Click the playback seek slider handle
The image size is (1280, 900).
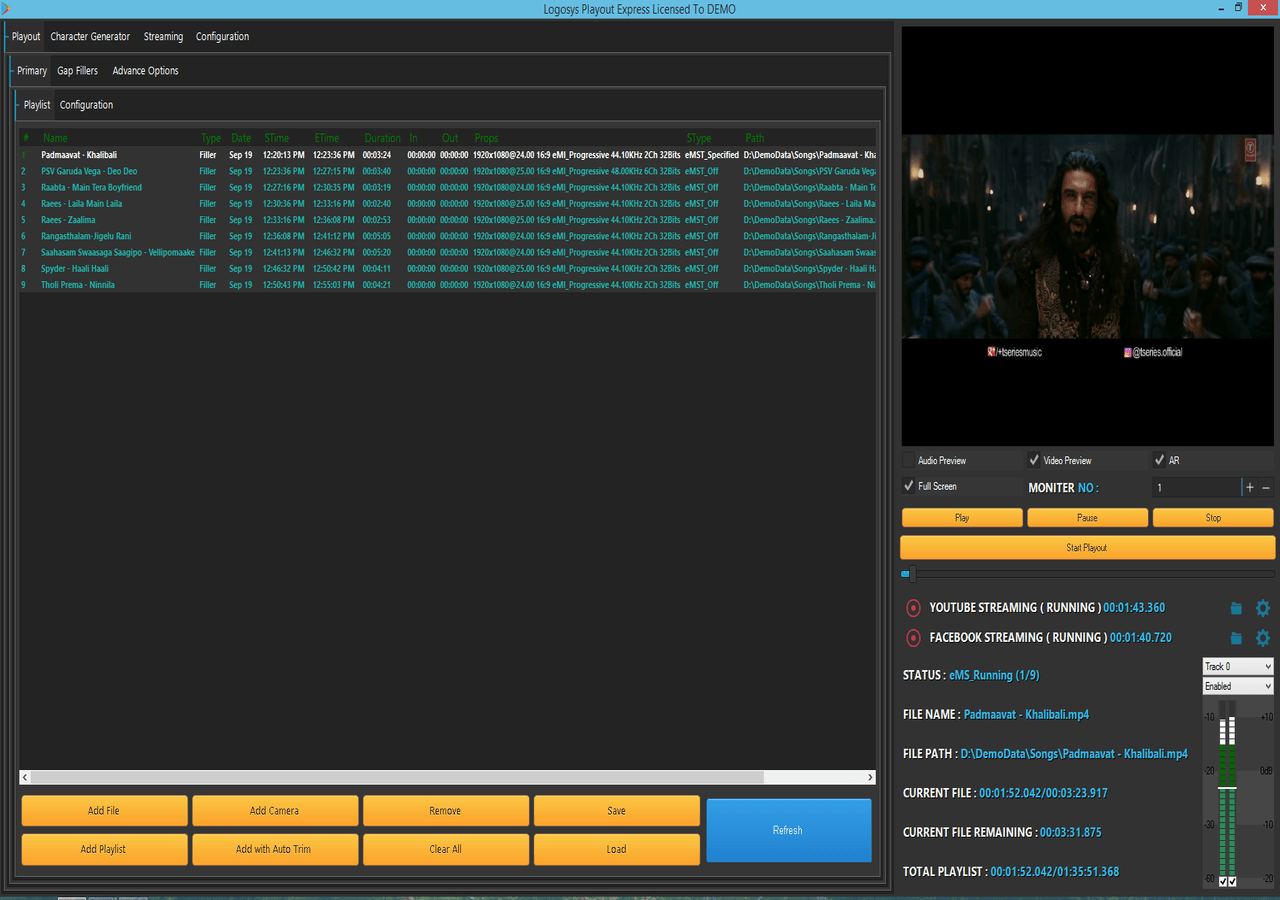pos(911,574)
